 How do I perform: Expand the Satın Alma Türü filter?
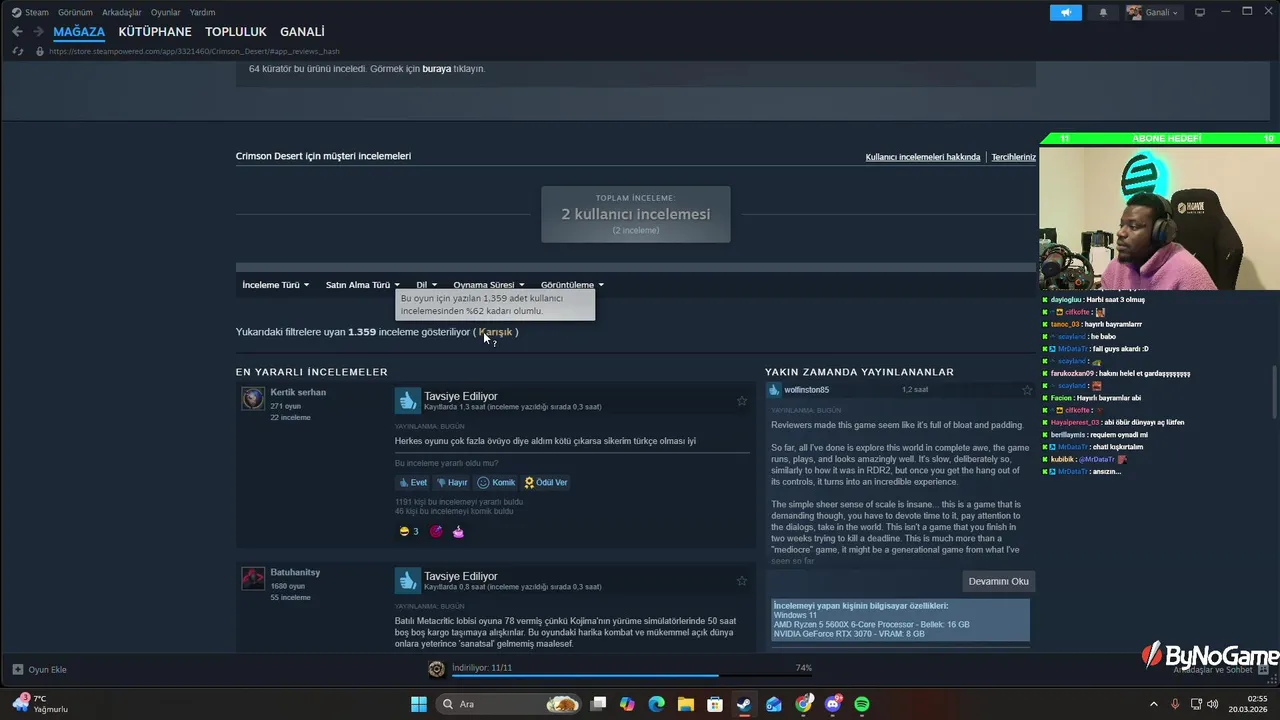click(x=362, y=285)
